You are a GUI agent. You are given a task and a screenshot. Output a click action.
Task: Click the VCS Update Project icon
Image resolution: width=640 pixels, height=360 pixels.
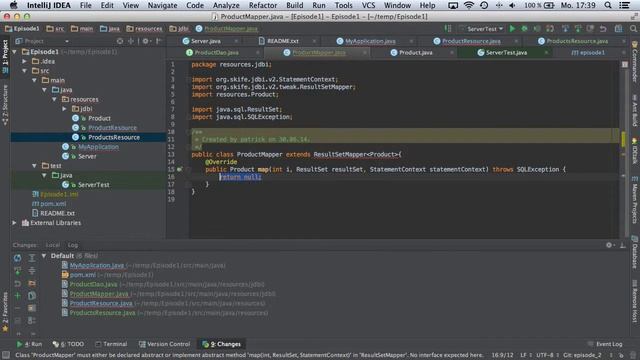(x=565, y=29)
